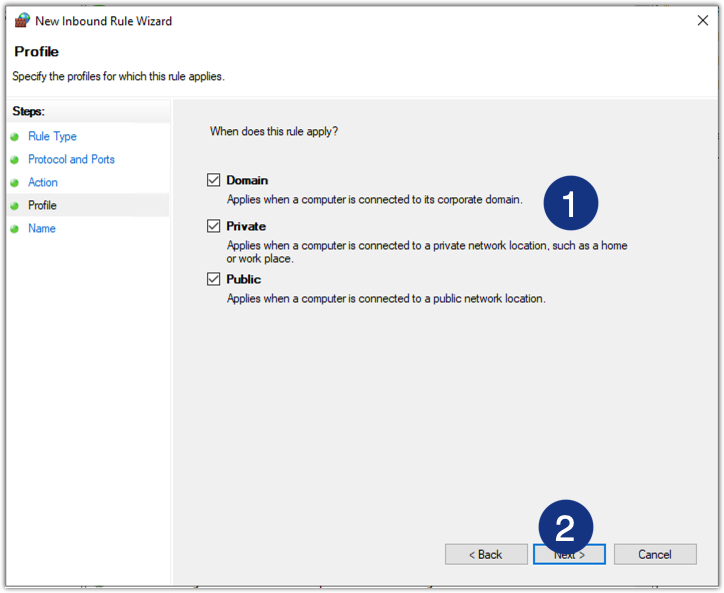Navigate to the Name step
This screenshot has width=724, height=593.
coord(42,229)
